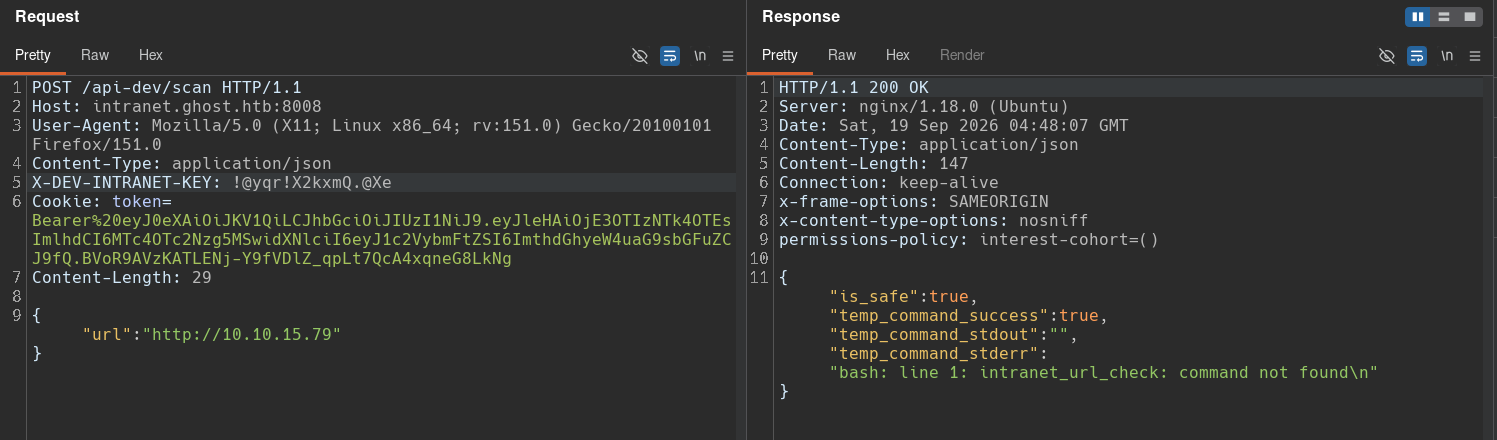Click response Content-Length: 147 header
1497x440 pixels.
click(x=874, y=163)
